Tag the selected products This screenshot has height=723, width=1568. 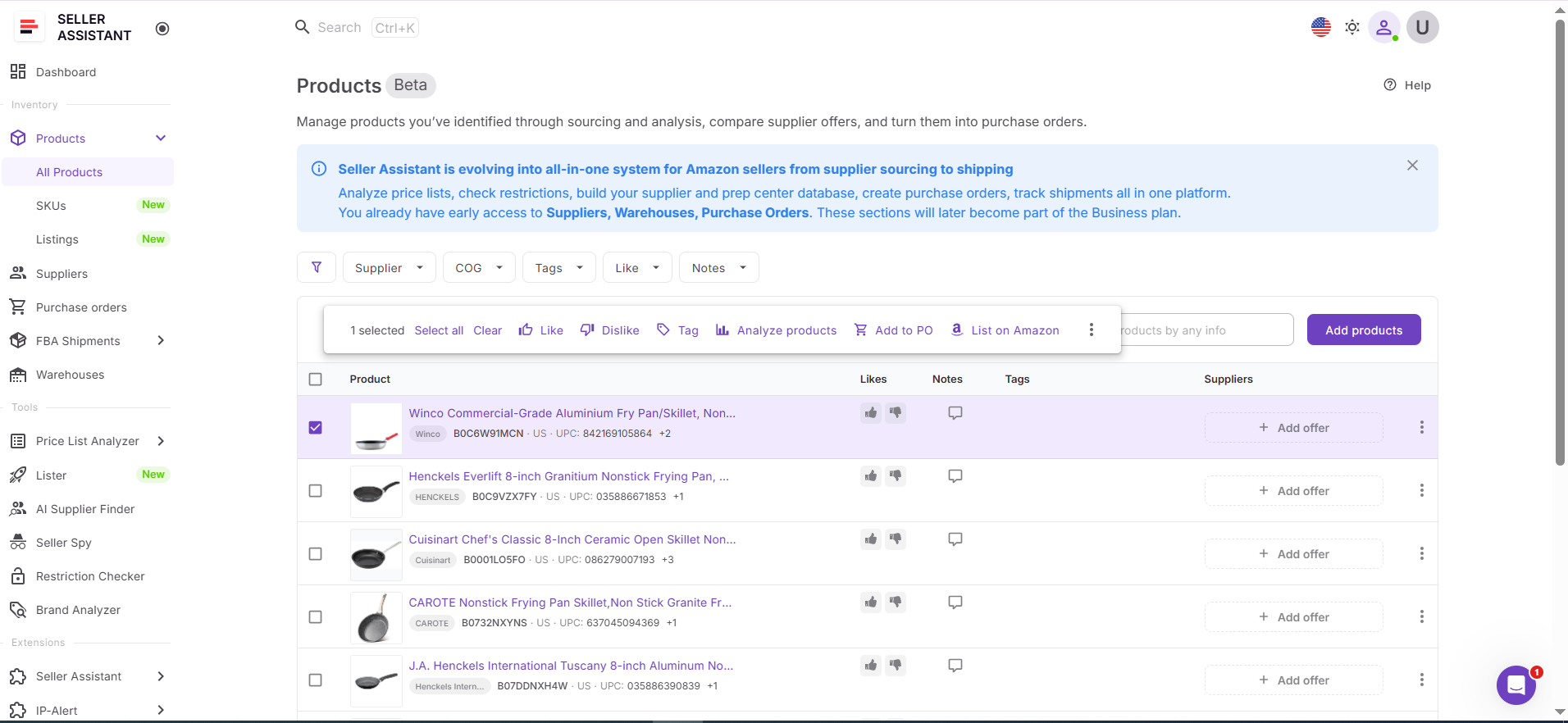pyautogui.click(x=677, y=330)
